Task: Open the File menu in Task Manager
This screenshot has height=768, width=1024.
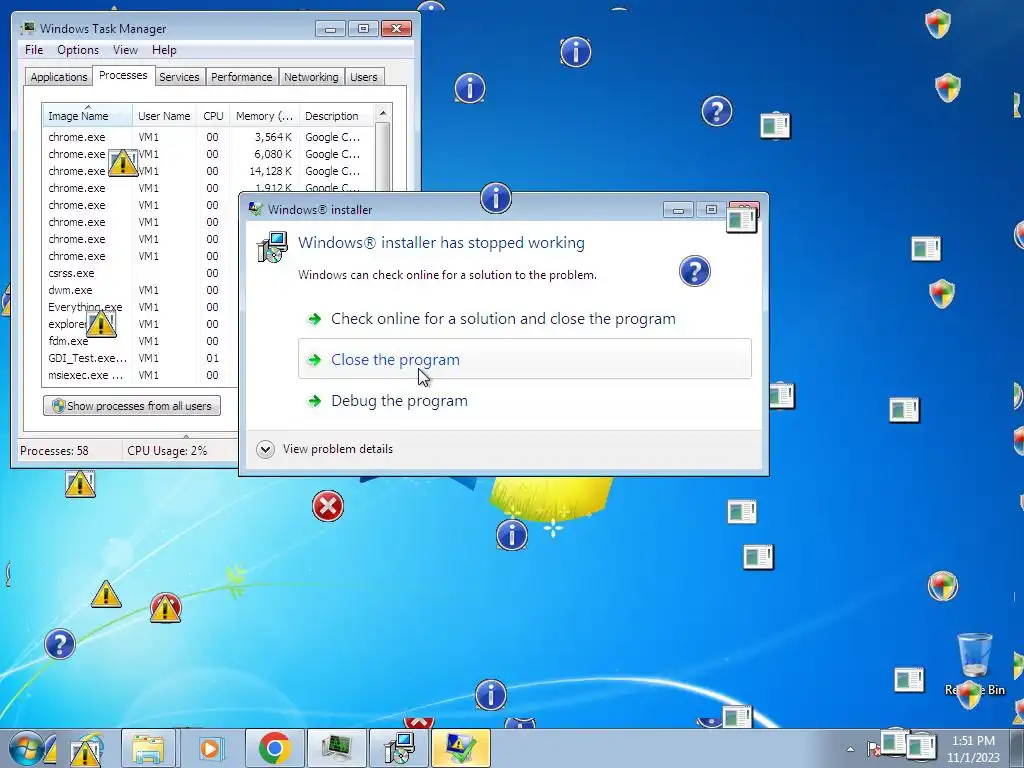Action: click(34, 50)
